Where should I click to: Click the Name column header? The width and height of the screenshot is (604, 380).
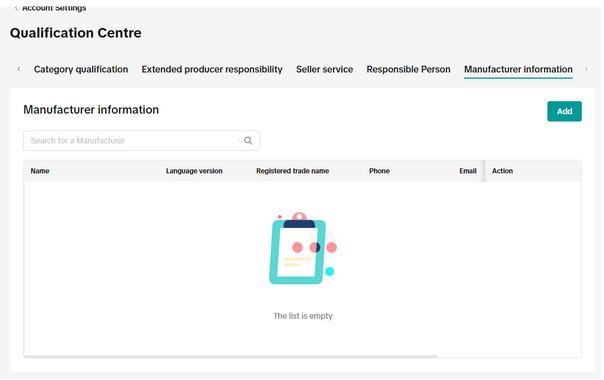click(40, 171)
